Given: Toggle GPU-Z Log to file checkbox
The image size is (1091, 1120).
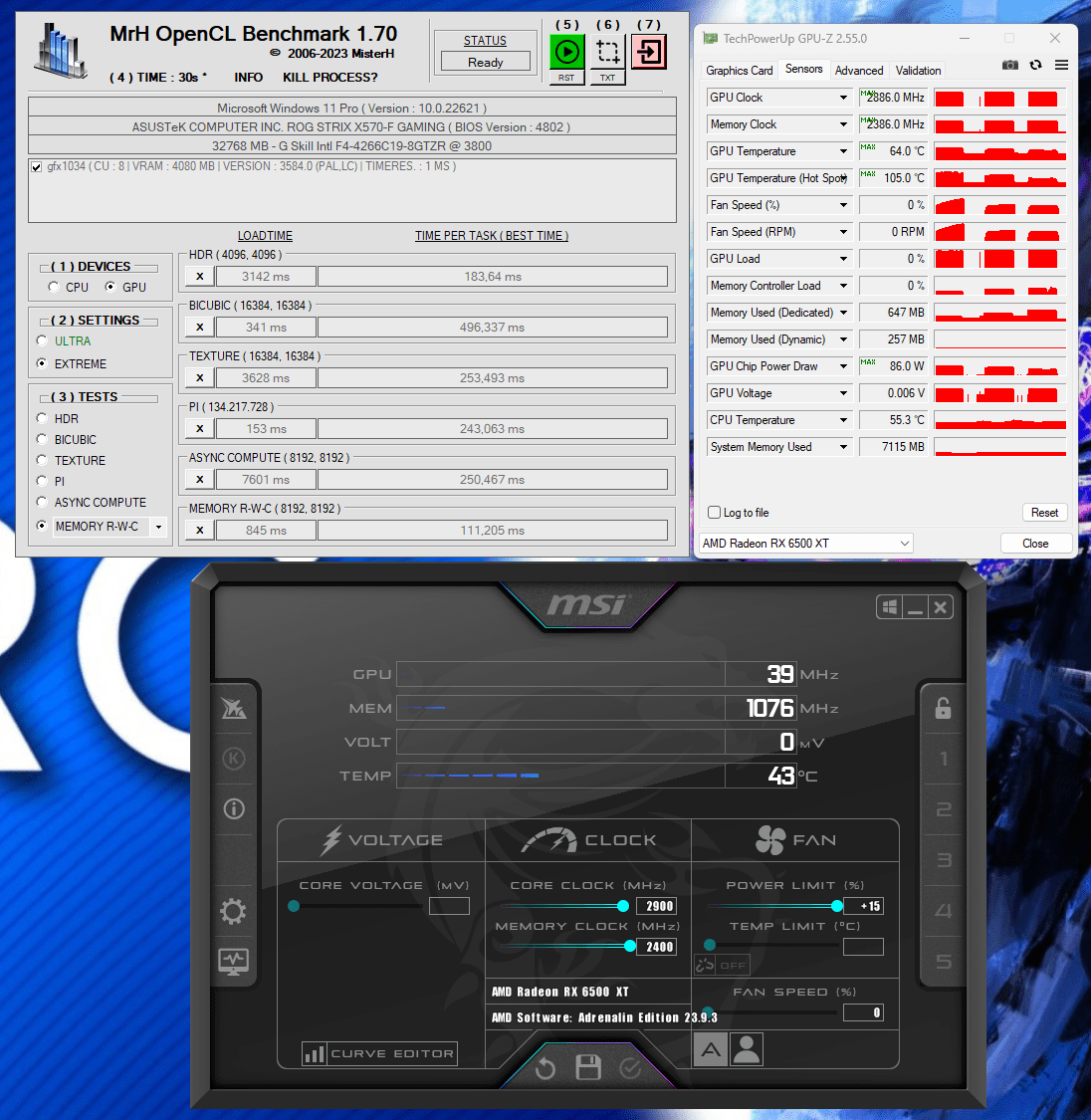Looking at the screenshot, I should tap(714, 512).
